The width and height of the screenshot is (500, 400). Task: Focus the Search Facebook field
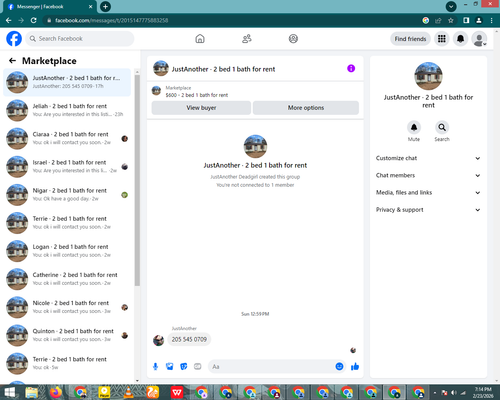click(x=80, y=39)
